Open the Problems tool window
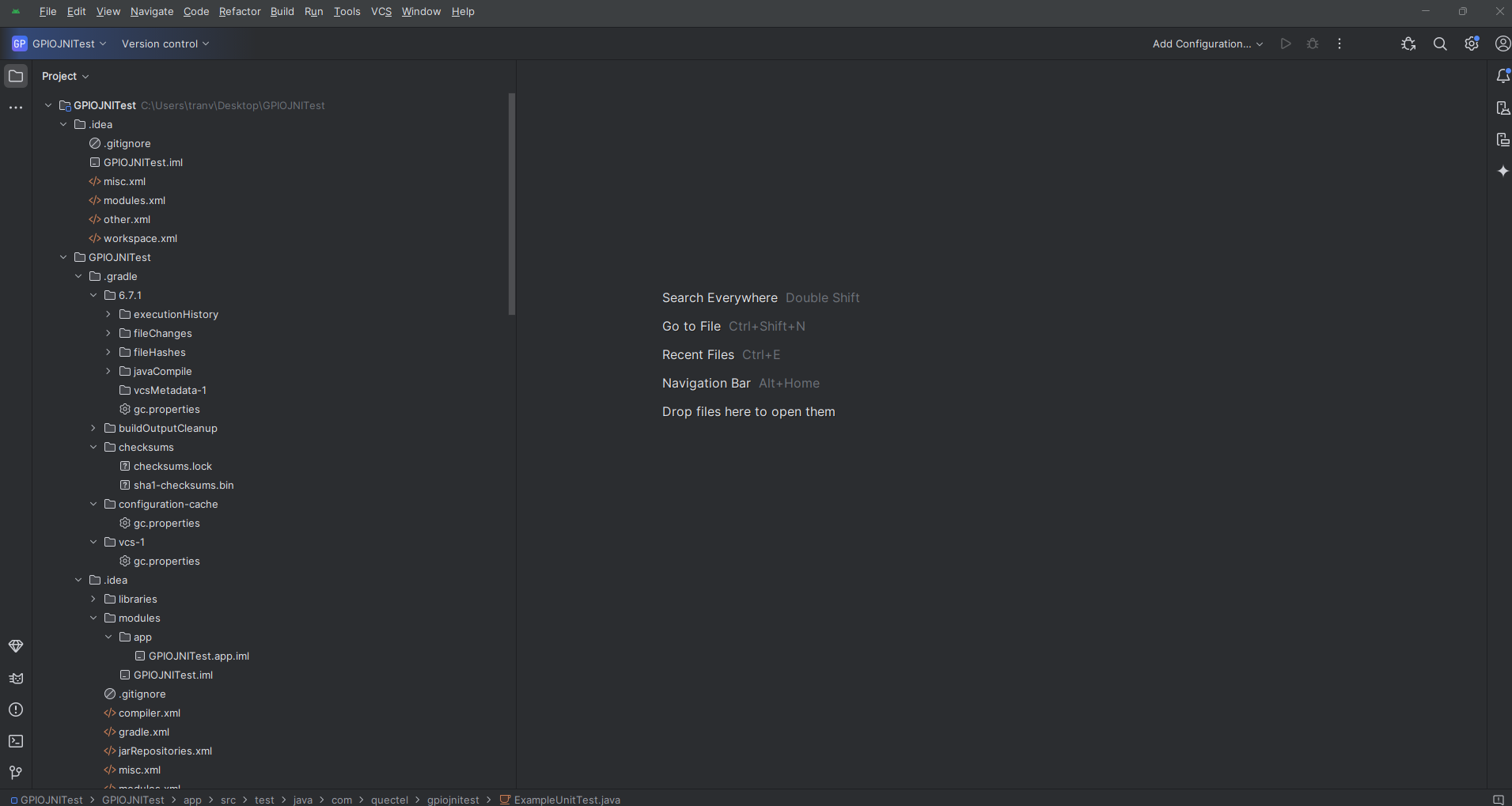Screen dimensions: 1512x806 click(16, 710)
